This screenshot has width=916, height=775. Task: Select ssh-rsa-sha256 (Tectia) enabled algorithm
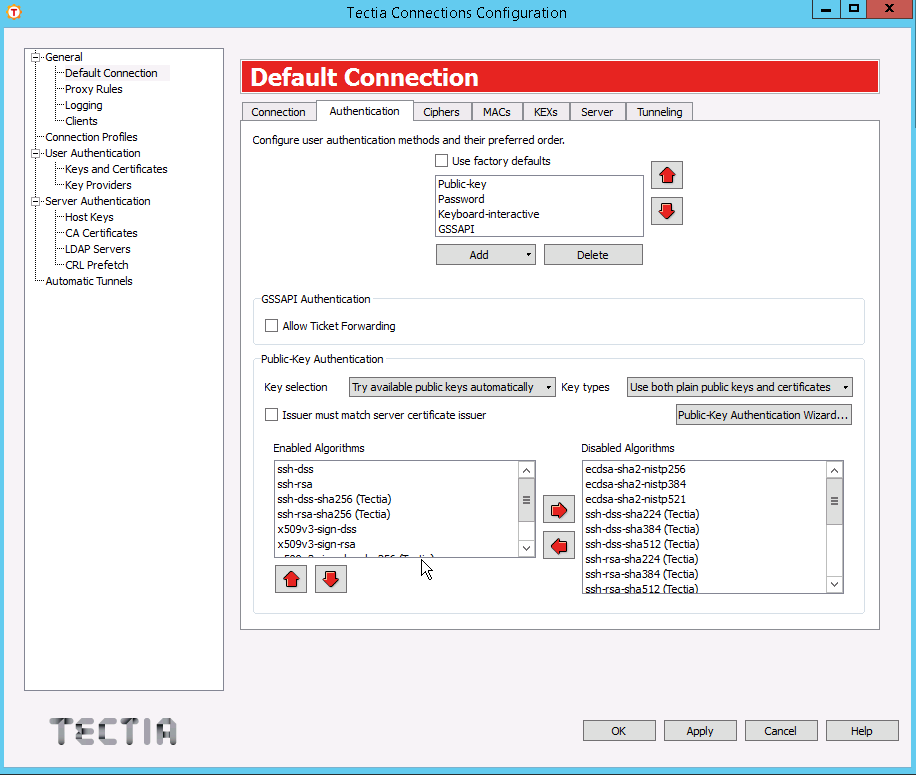pyautogui.click(x=397, y=514)
